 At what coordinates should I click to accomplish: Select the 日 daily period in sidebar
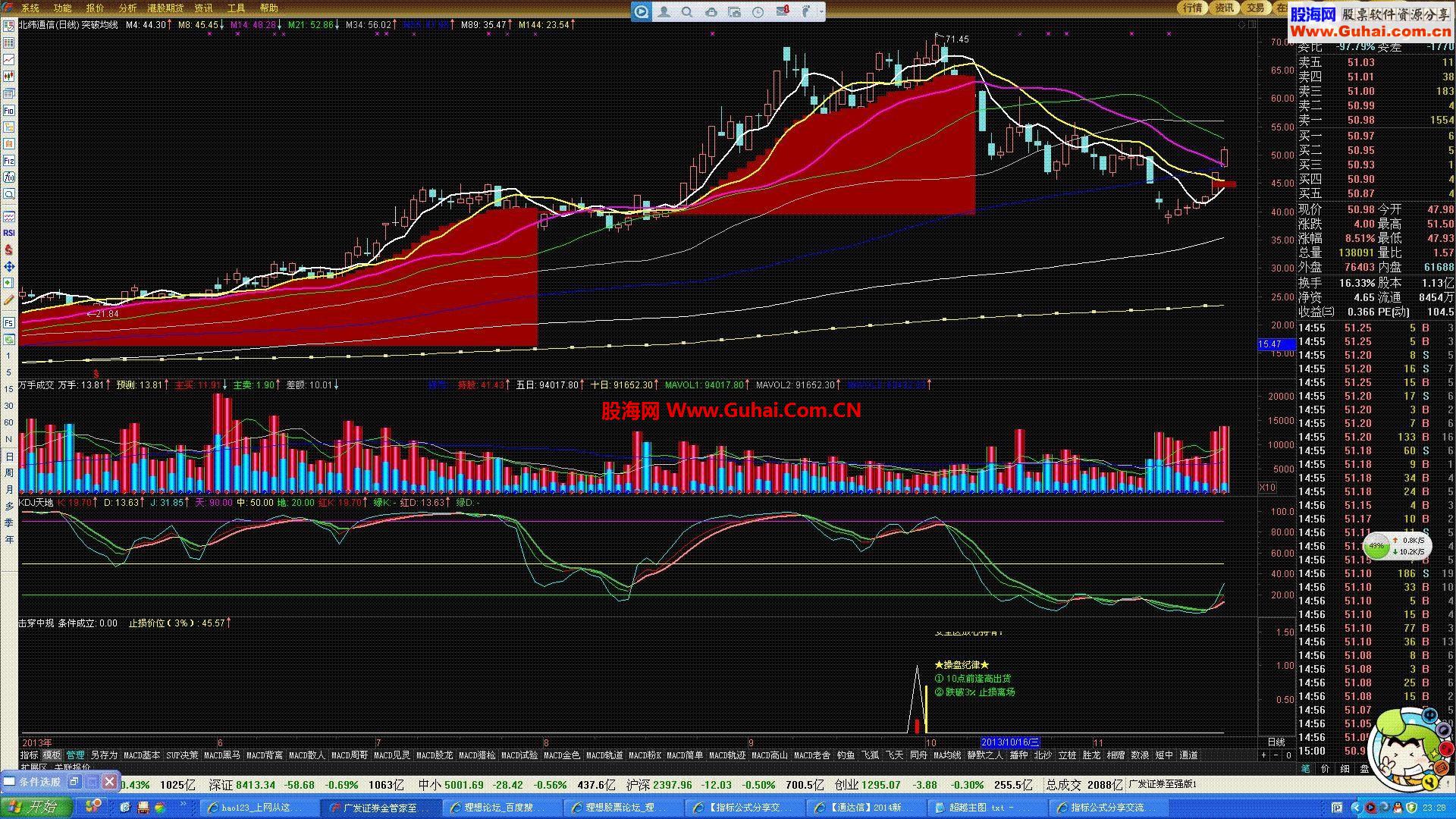pyautogui.click(x=9, y=456)
